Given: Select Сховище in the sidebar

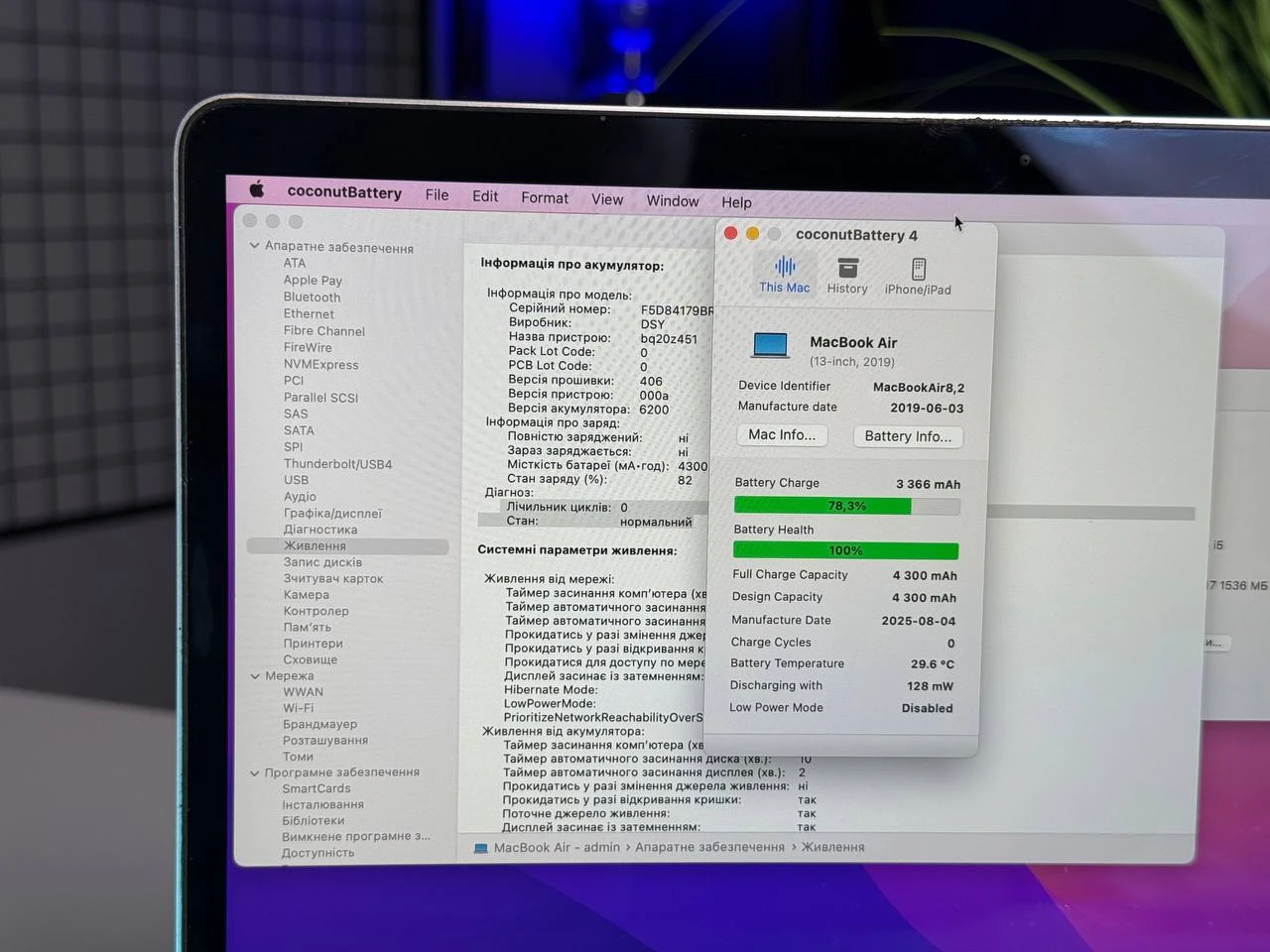Looking at the screenshot, I should [x=311, y=659].
